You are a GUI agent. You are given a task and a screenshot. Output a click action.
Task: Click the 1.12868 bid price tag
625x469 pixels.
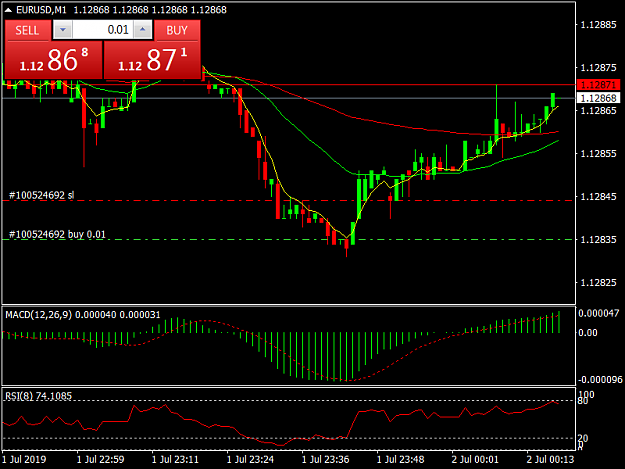click(x=598, y=98)
